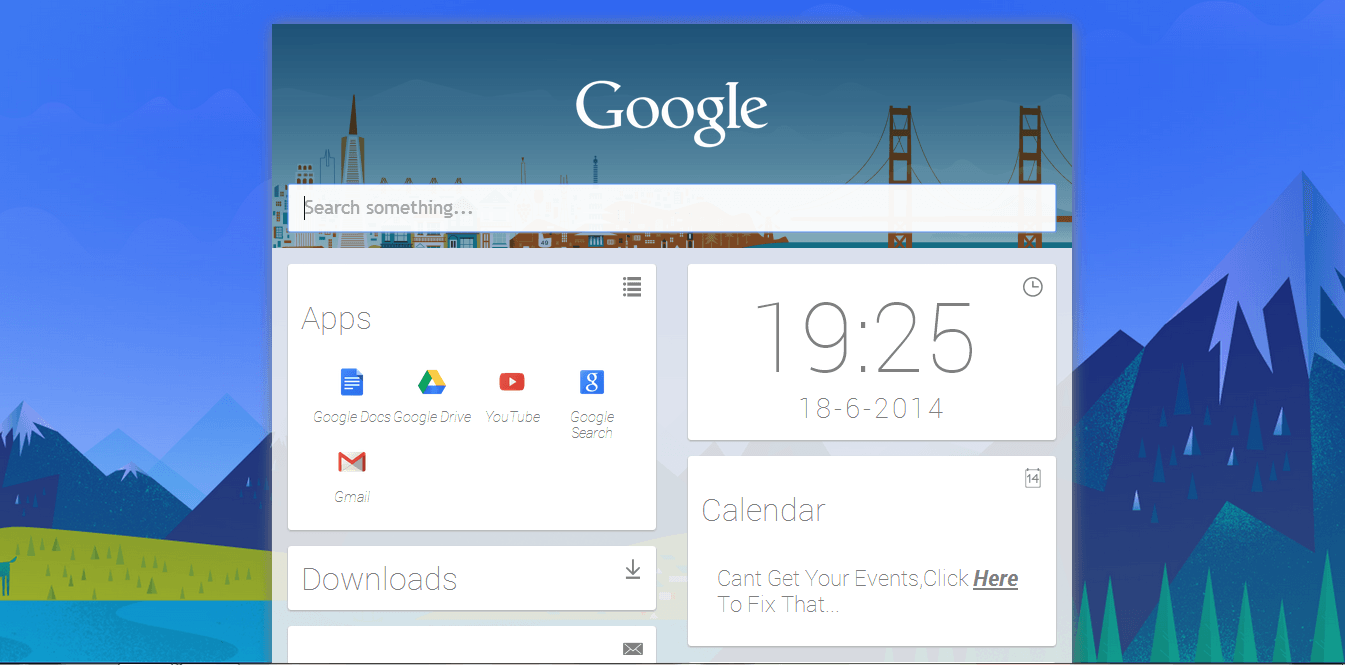The image size is (1345, 665).
Task: Launch Google Drive from Apps
Action: tap(432, 382)
